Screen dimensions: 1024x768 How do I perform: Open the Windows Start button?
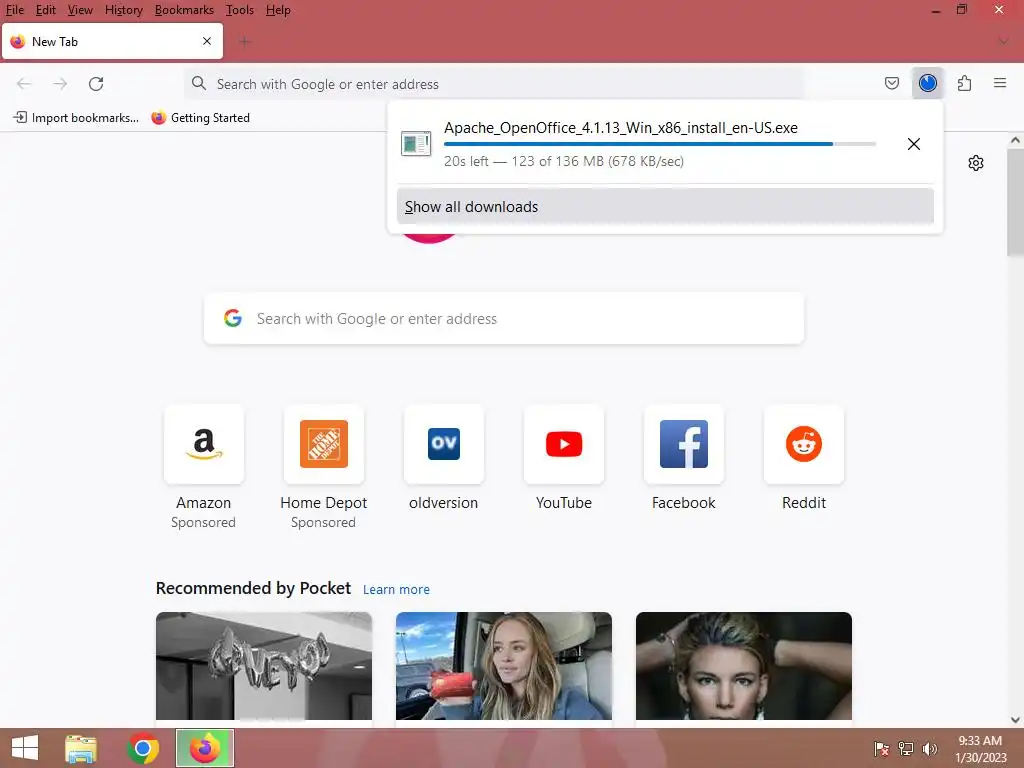(25, 748)
